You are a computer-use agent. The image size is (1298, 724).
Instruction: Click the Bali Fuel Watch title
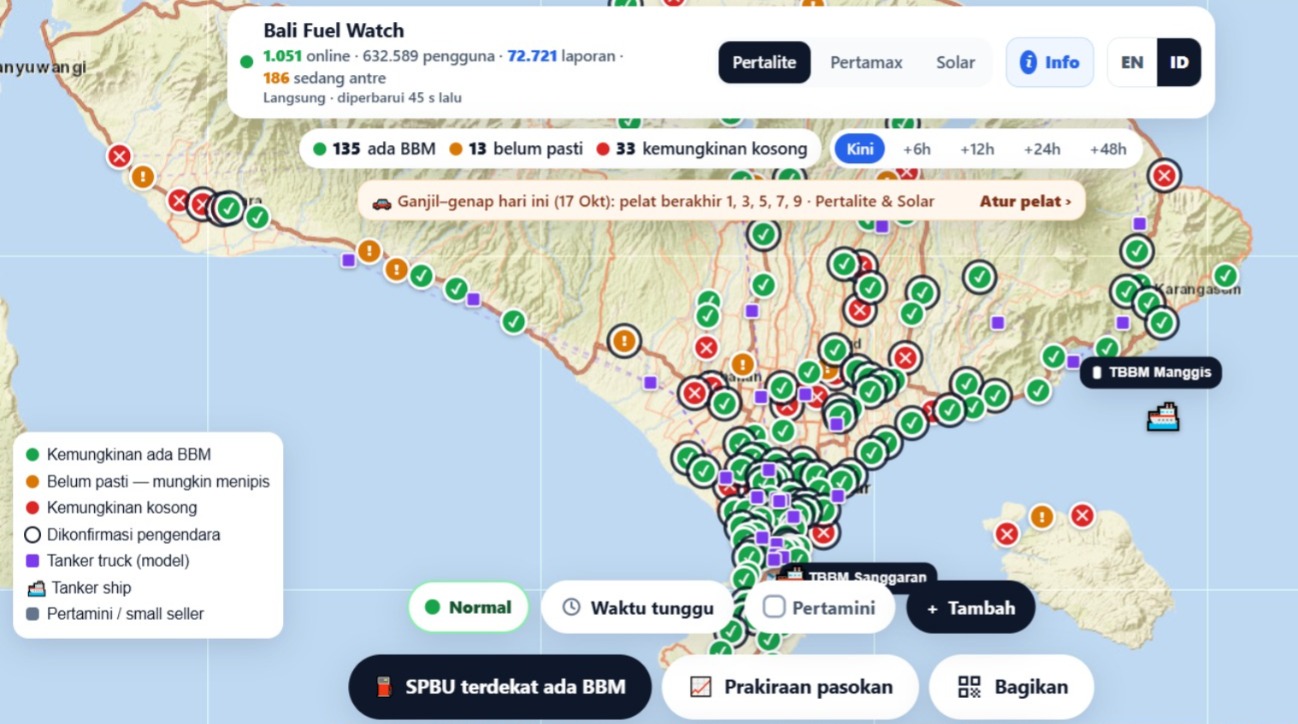point(334,31)
